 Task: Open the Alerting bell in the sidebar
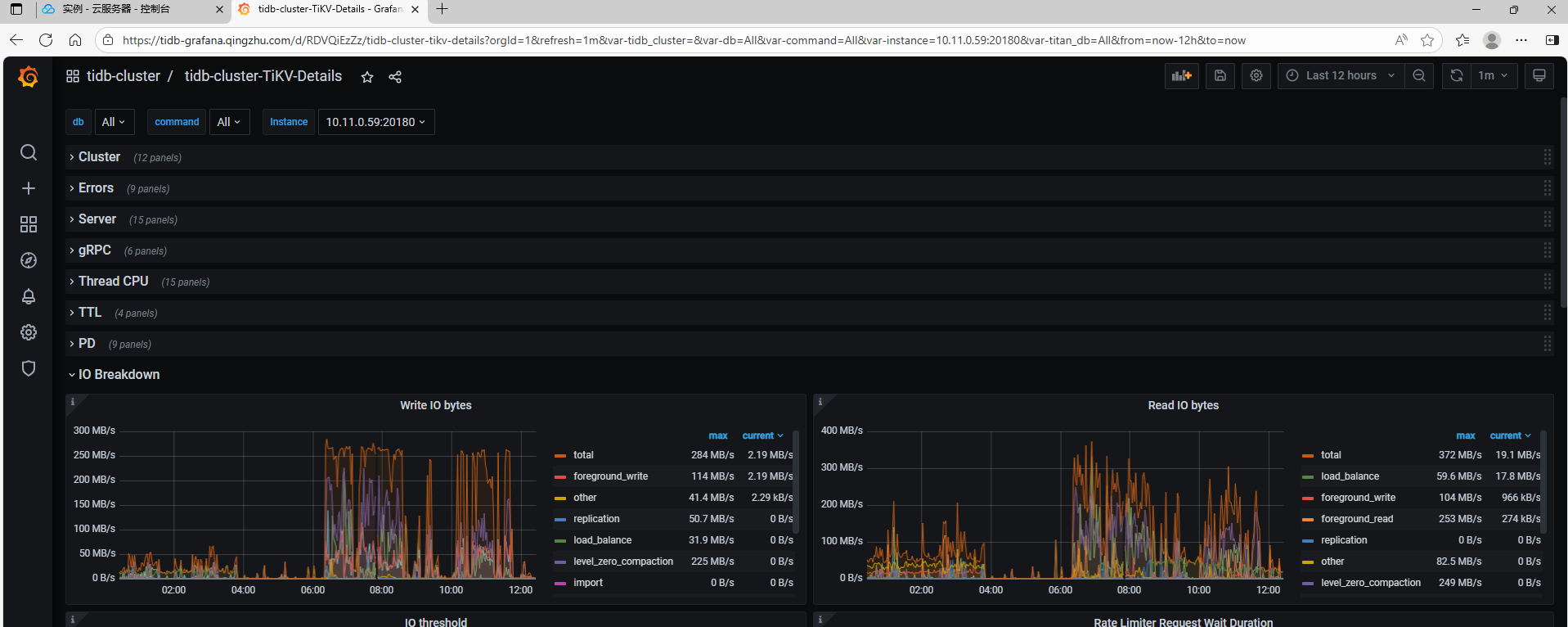click(29, 296)
